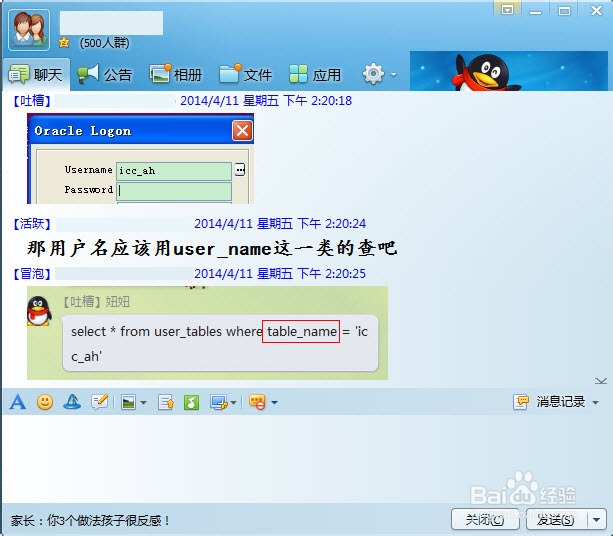Viewport: 613px width, 536px height.
Task: Click the block group messages icon
Action: (257, 402)
